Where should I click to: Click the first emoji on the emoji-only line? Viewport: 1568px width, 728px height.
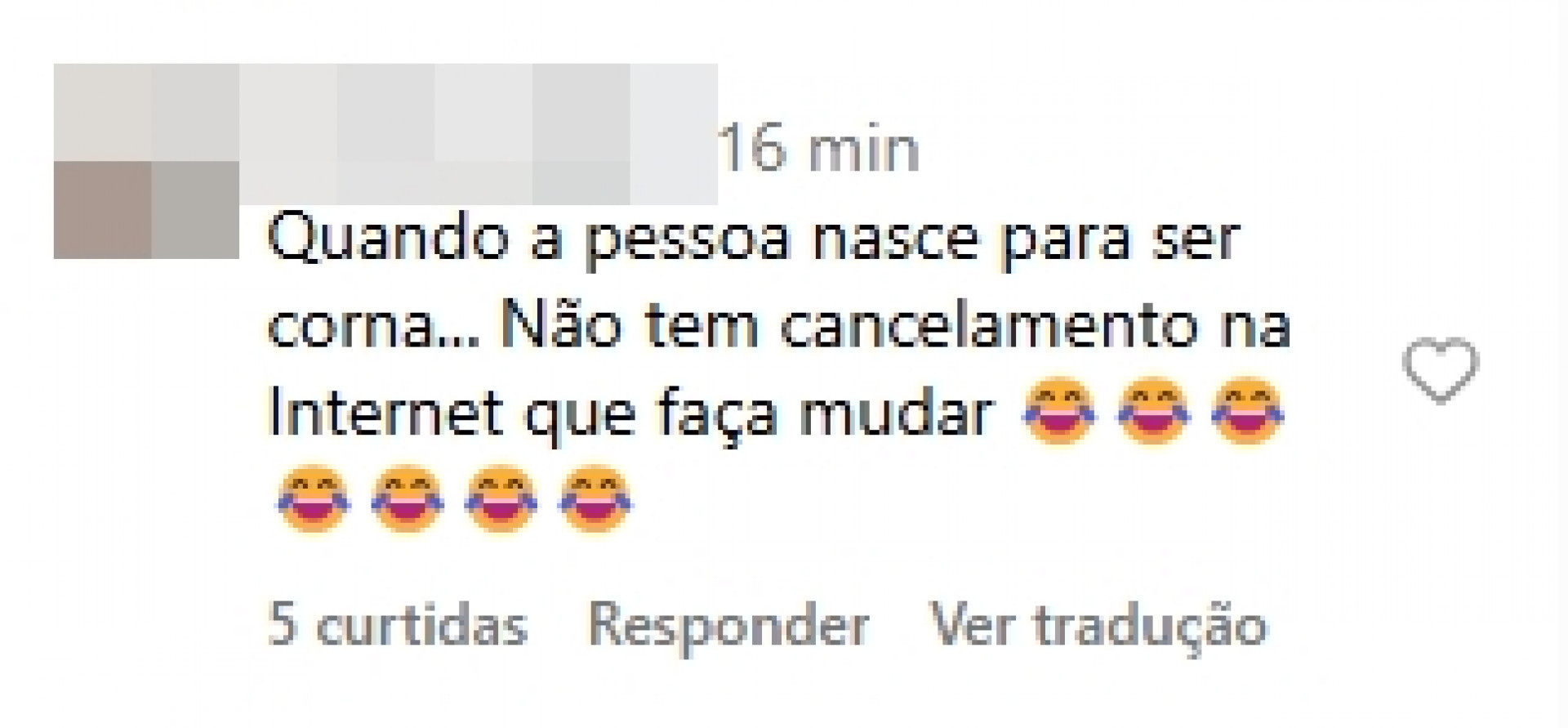[x=314, y=498]
